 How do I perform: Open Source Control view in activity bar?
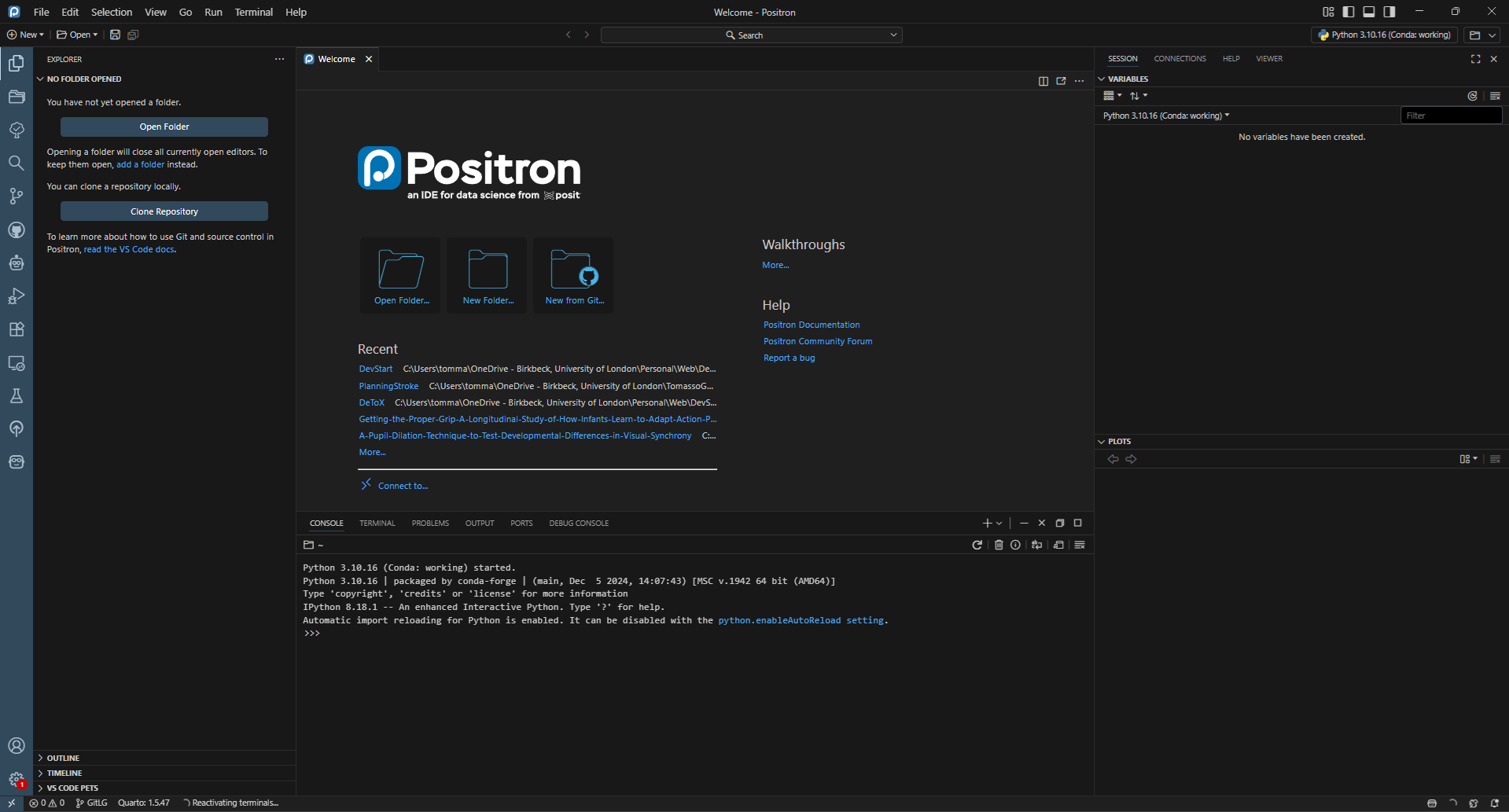16,197
